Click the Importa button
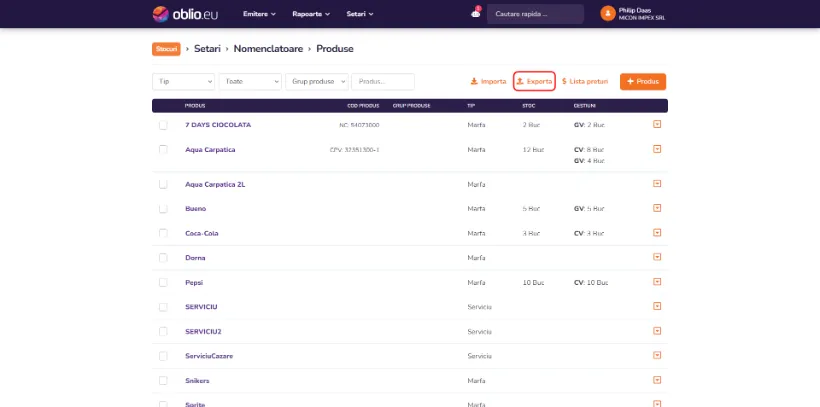 pos(488,82)
